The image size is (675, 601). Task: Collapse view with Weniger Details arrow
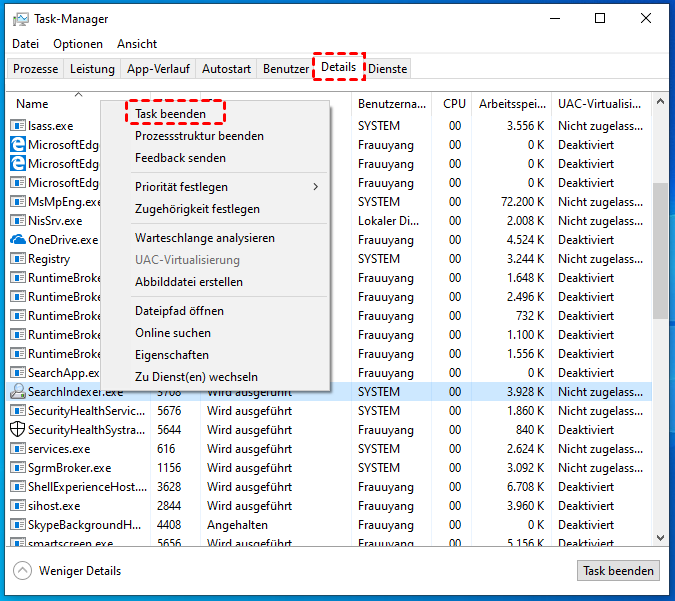click(22, 571)
